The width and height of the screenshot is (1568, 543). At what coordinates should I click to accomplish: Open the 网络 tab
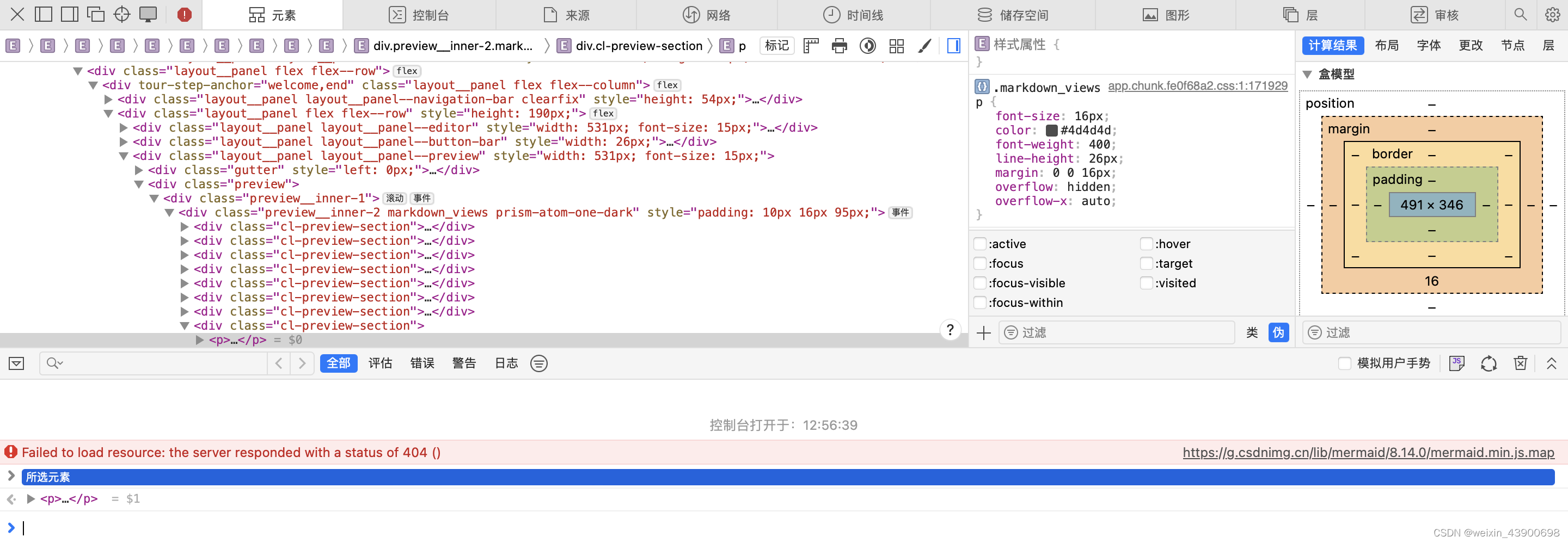[x=706, y=15]
